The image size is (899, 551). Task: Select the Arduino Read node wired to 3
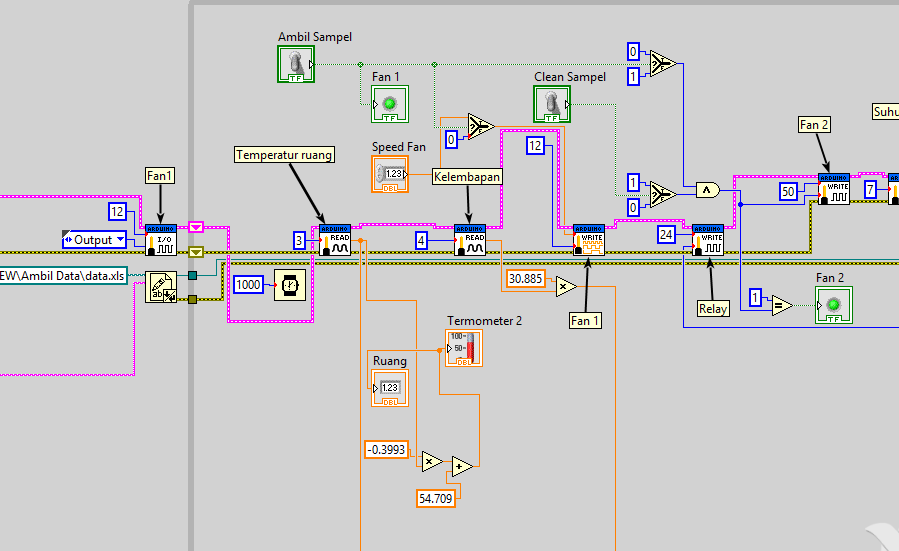click(335, 240)
